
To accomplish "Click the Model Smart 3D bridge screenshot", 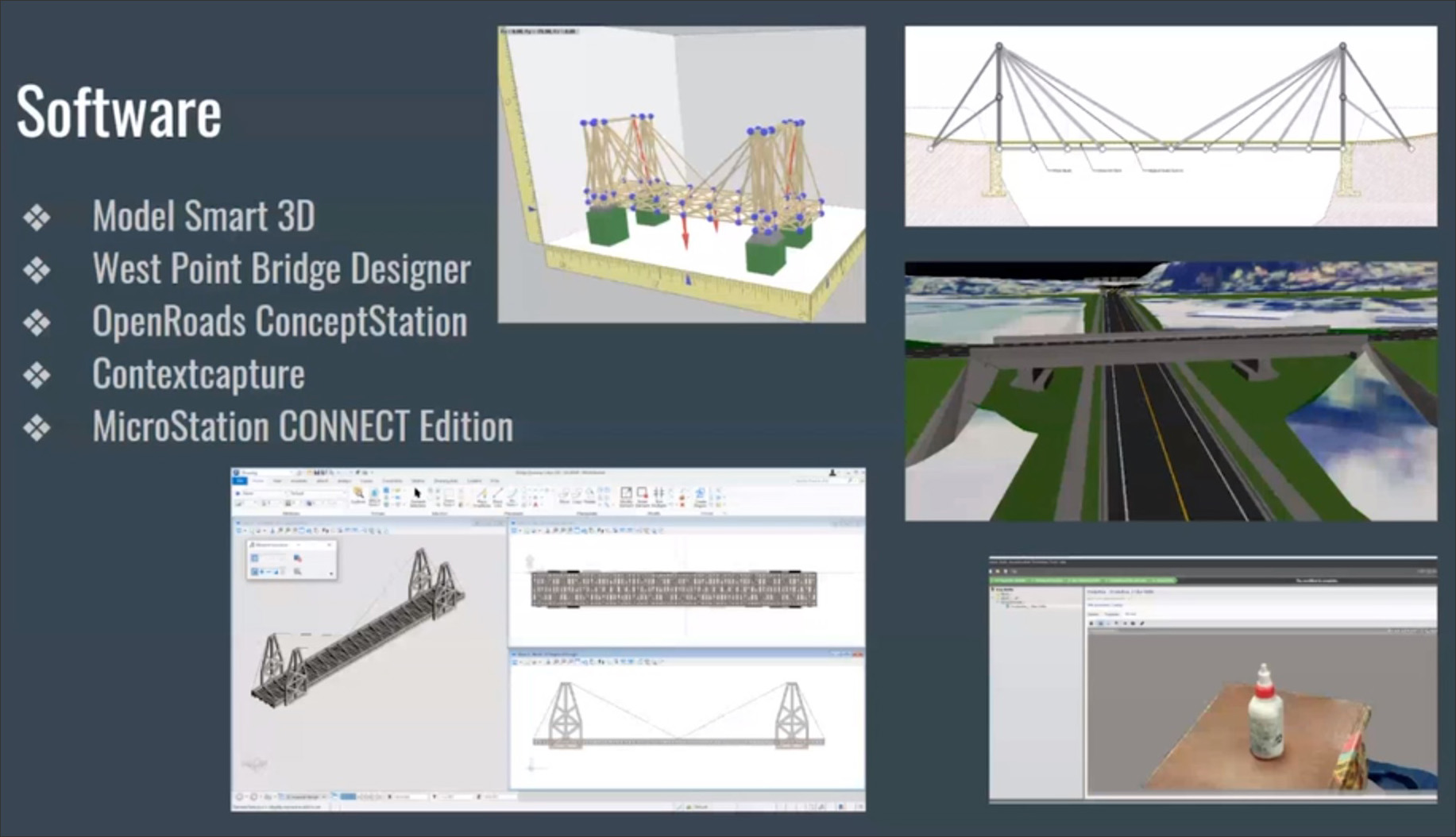I will (x=682, y=175).
